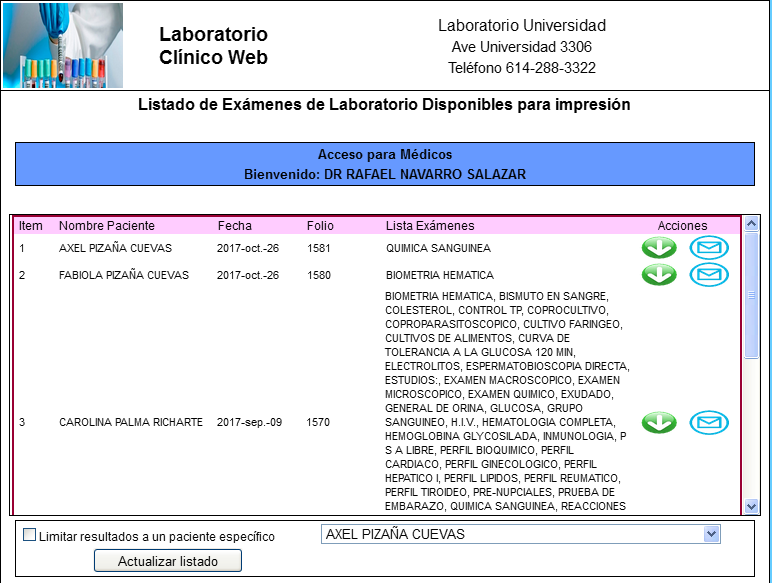Image resolution: width=772 pixels, height=583 pixels.
Task: Email results for FABIOLA PIZAÑA CUEVAS
Action: click(709, 275)
